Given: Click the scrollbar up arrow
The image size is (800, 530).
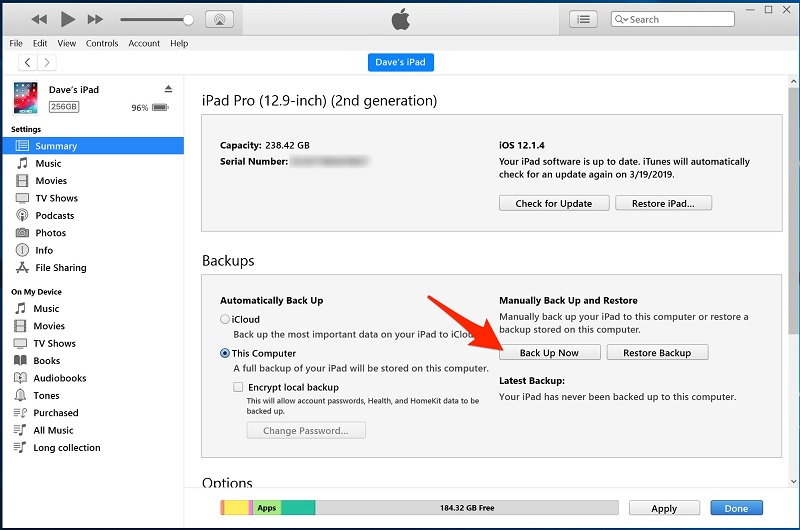Looking at the screenshot, I should pos(793,81).
